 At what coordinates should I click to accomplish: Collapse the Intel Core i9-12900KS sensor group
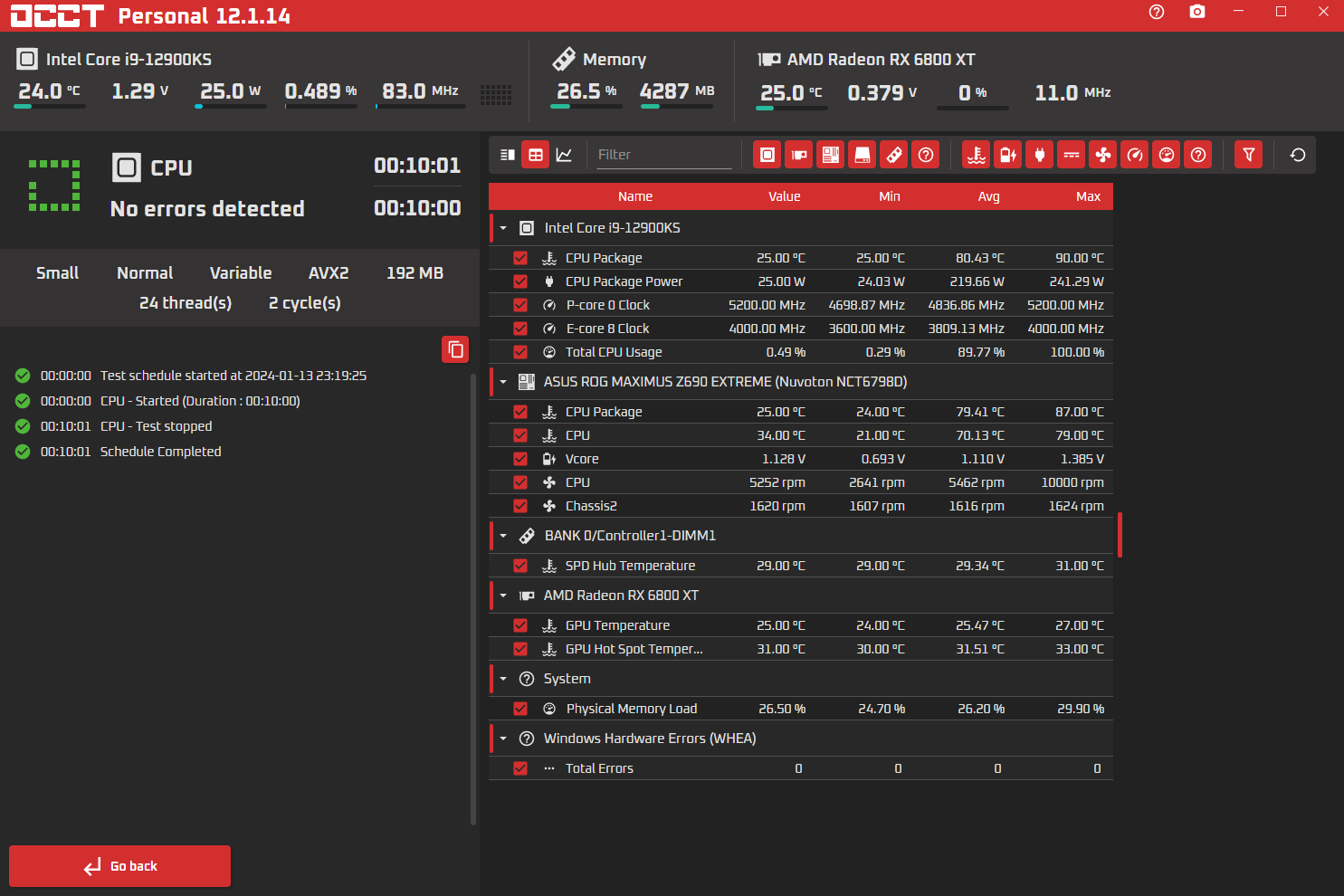tap(504, 228)
